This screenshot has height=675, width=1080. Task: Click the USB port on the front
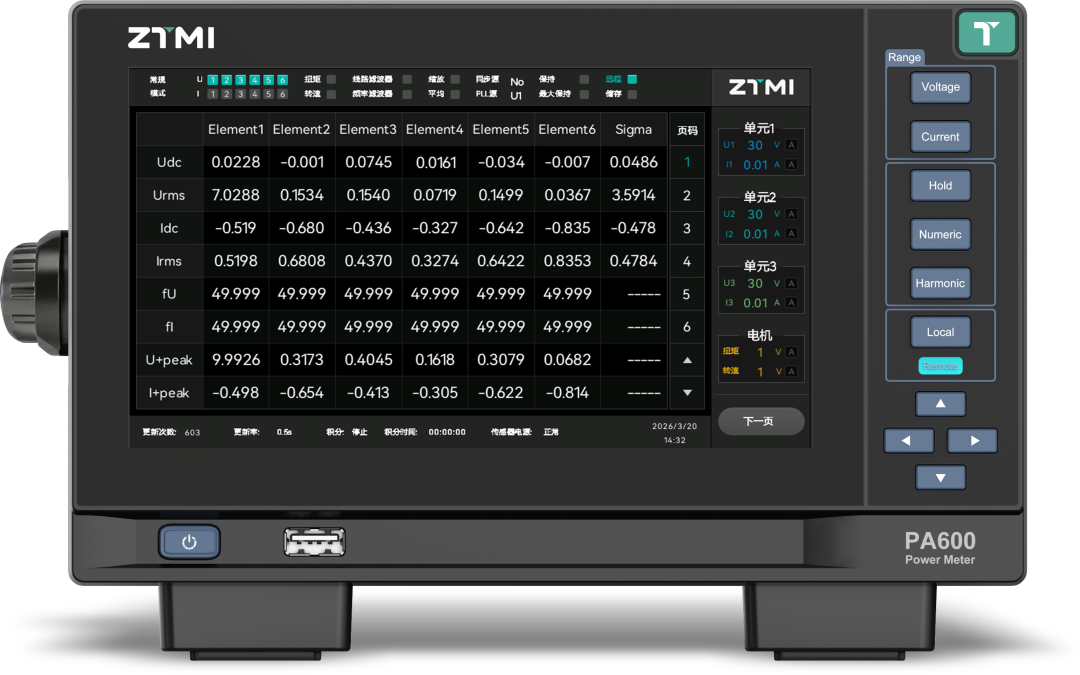[314, 542]
